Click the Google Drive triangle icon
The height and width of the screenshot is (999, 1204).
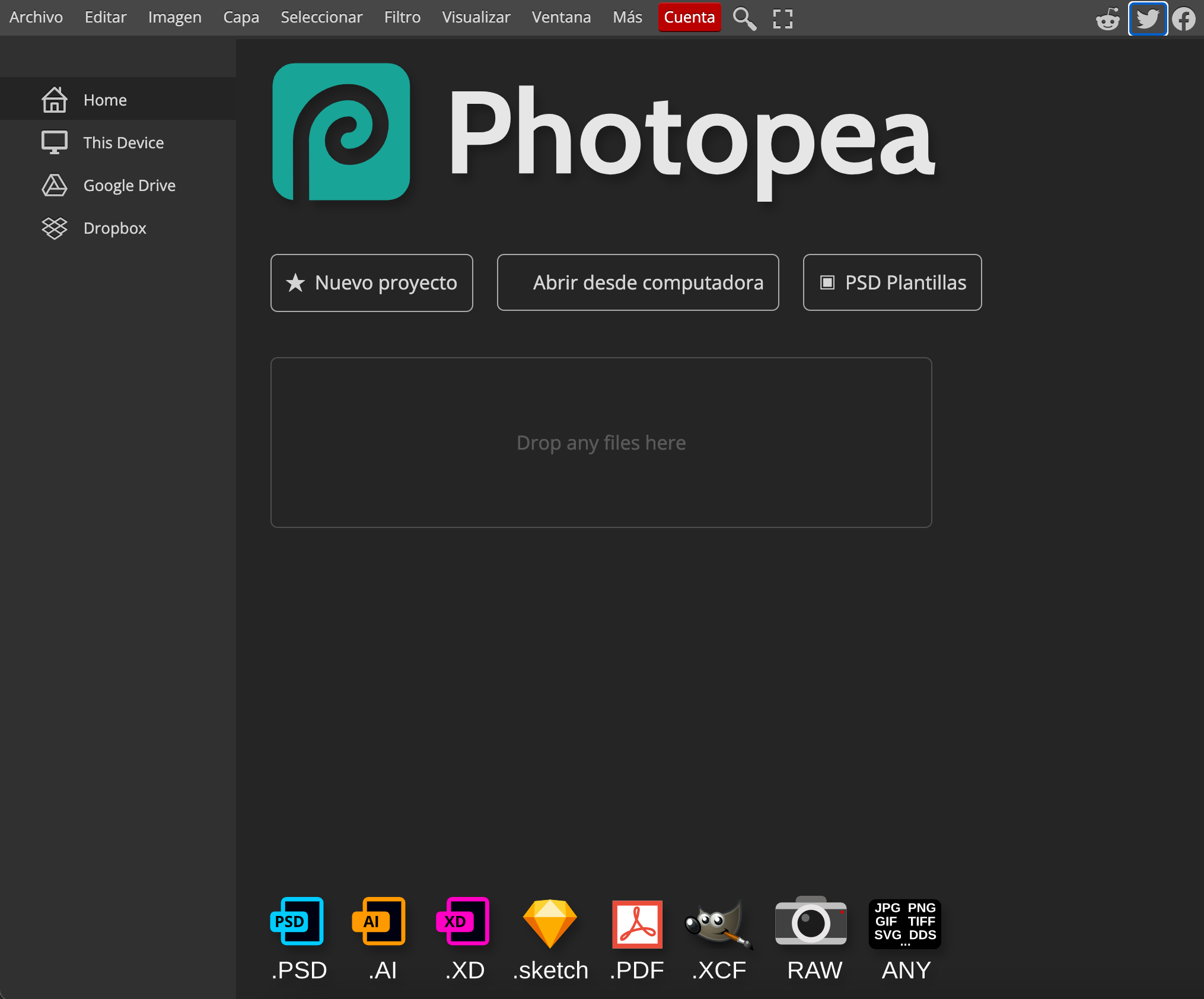55,185
